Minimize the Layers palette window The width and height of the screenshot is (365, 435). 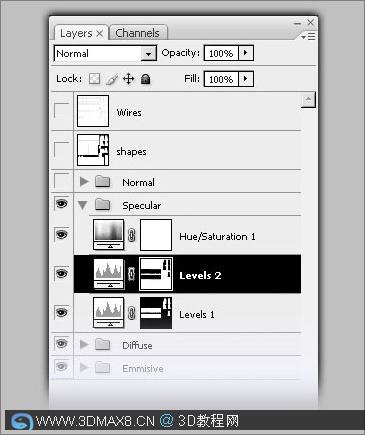pos(297,23)
